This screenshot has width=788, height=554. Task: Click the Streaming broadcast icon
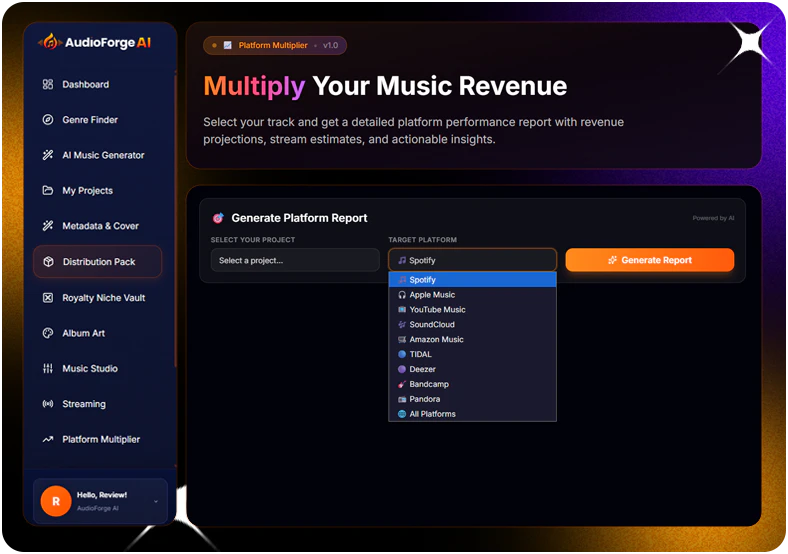click(x=48, y=404)
